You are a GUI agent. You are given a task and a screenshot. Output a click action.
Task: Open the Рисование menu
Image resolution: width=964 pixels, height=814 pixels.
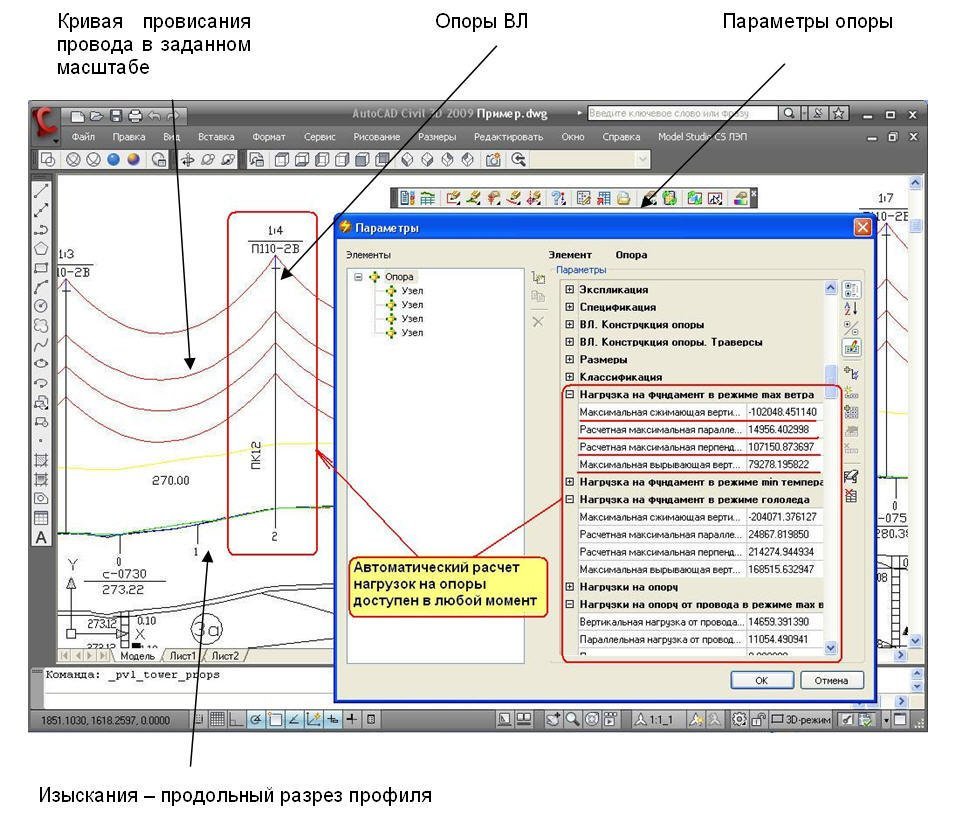(x=376, y=137)
